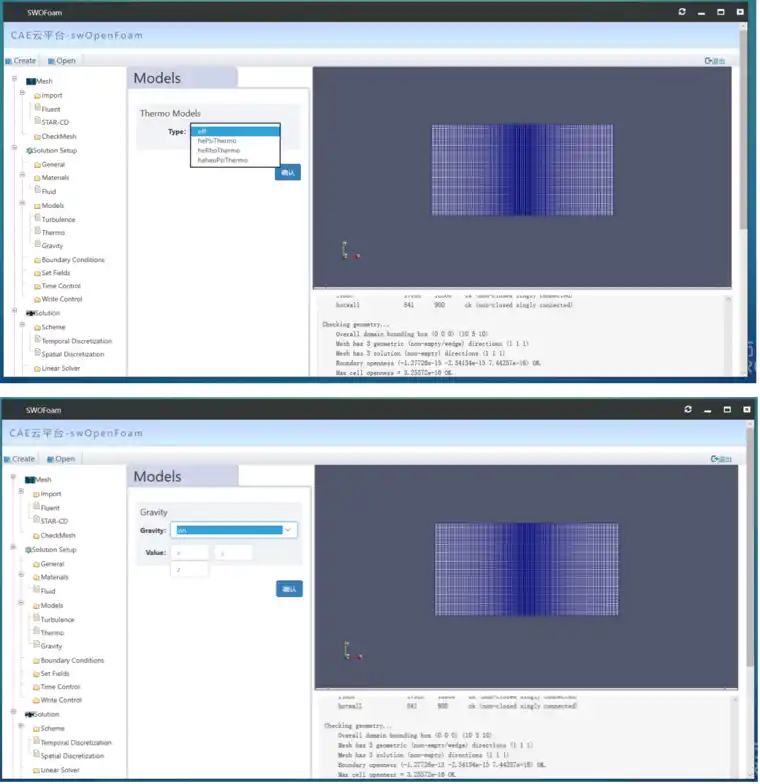Select Turbulence in the bottom window tree
This screenshot has width=760, height=784.
click(57, 620)
